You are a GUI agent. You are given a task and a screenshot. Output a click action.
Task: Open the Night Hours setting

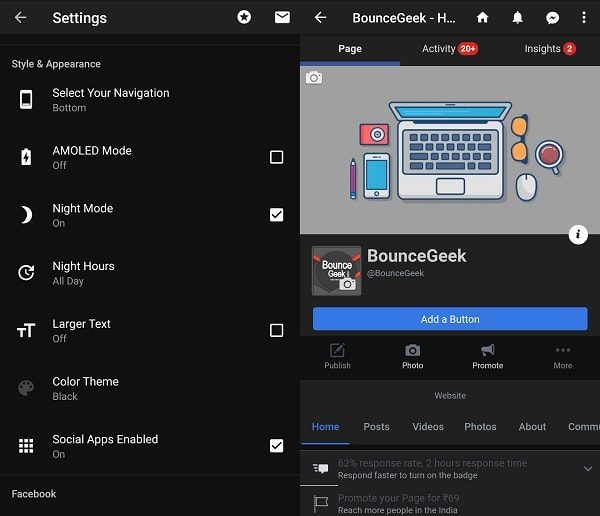tap(150, 273)
